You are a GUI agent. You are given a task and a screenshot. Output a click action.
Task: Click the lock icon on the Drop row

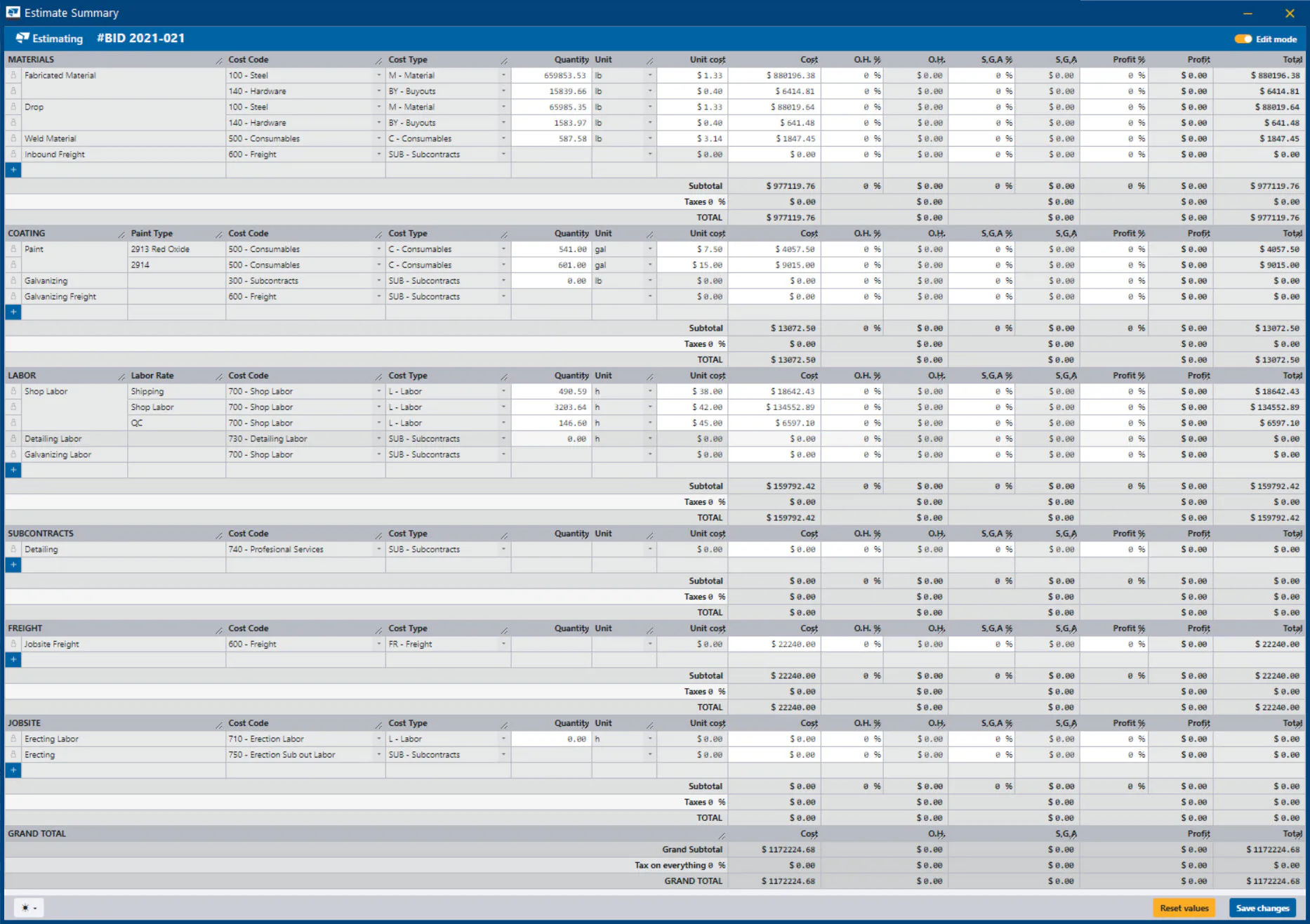13,107
